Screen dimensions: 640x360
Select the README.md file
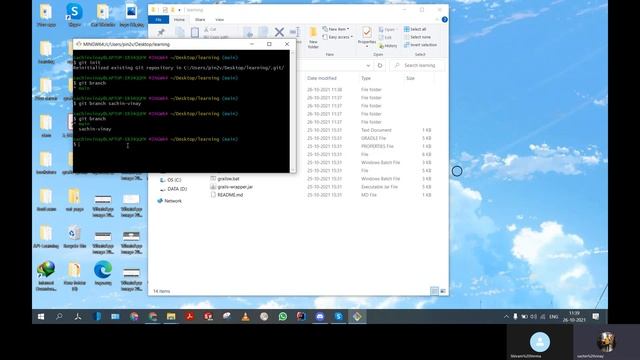click(x=227, y=195)
